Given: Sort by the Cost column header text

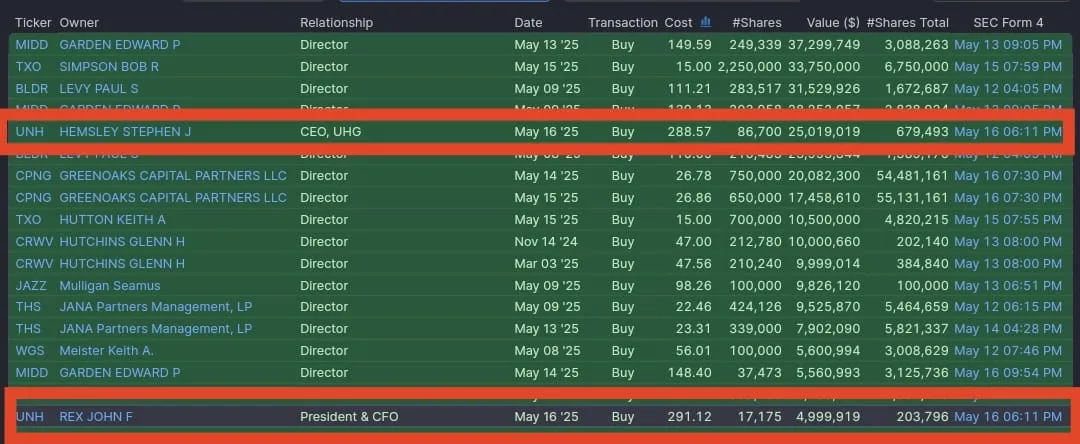Looking at the screenshot, I should click(678, 23).
